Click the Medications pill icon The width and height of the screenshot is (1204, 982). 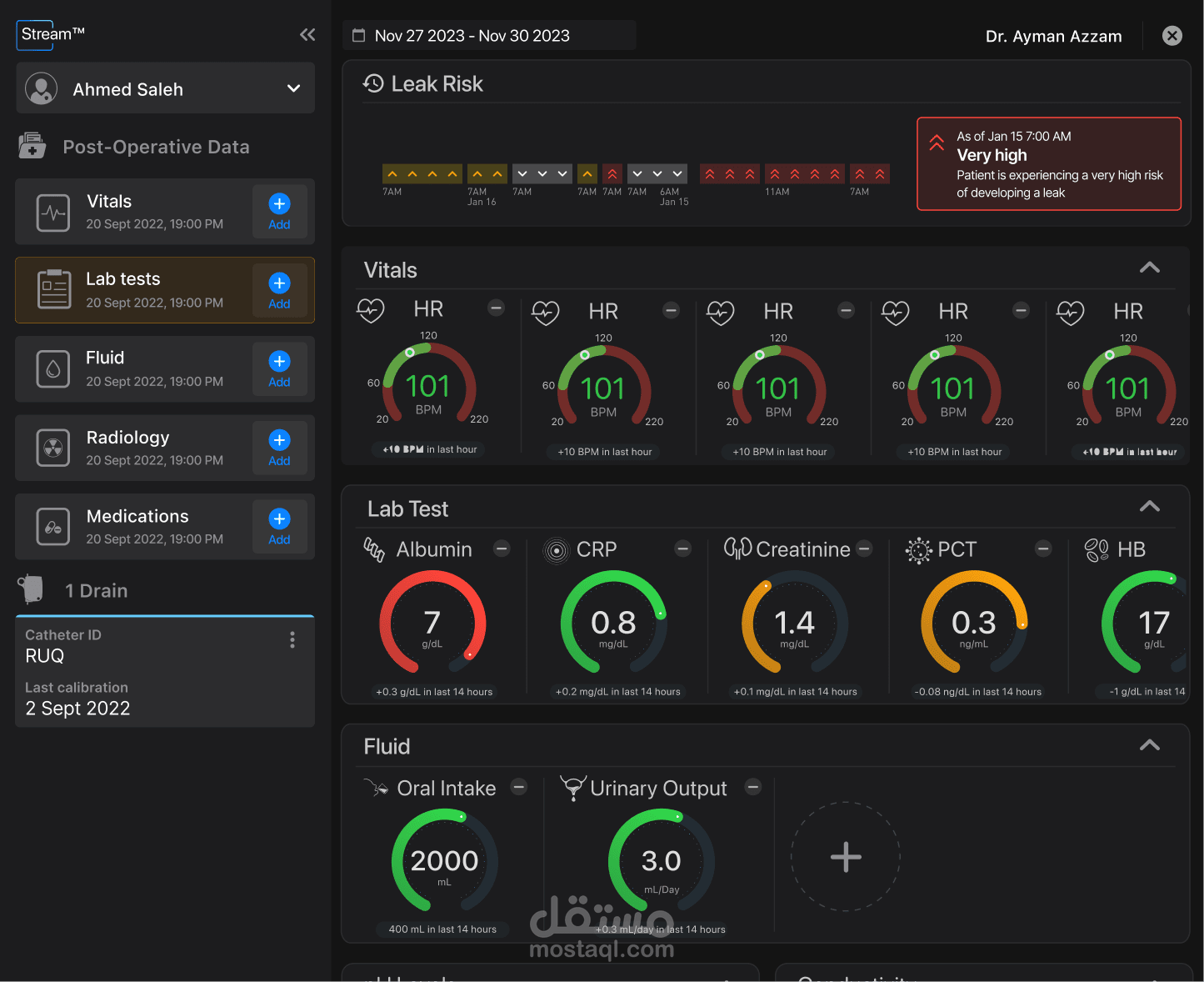tap(53, 527)
